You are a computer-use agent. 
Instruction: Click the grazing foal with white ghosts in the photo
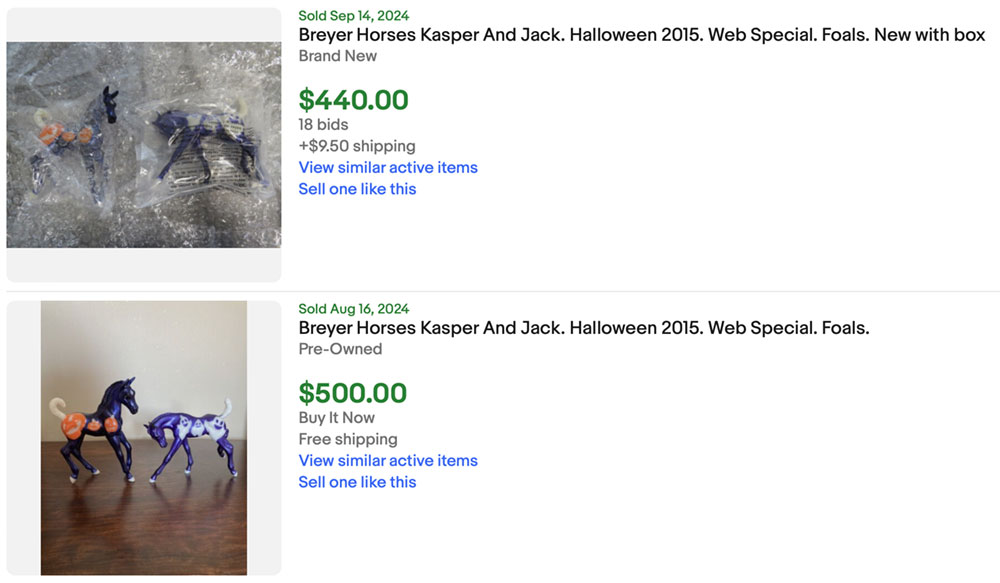[190, 440]
